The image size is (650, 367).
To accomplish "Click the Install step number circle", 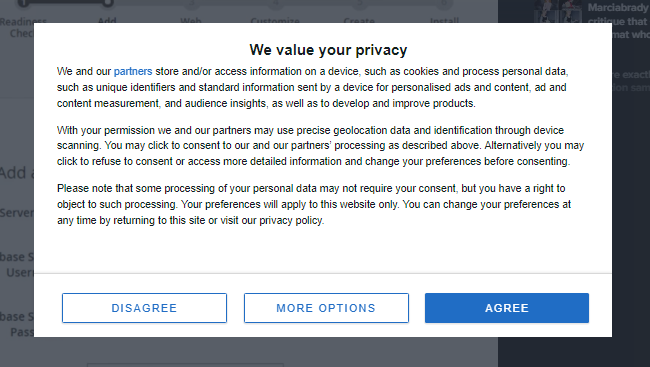I will [444, 3].
